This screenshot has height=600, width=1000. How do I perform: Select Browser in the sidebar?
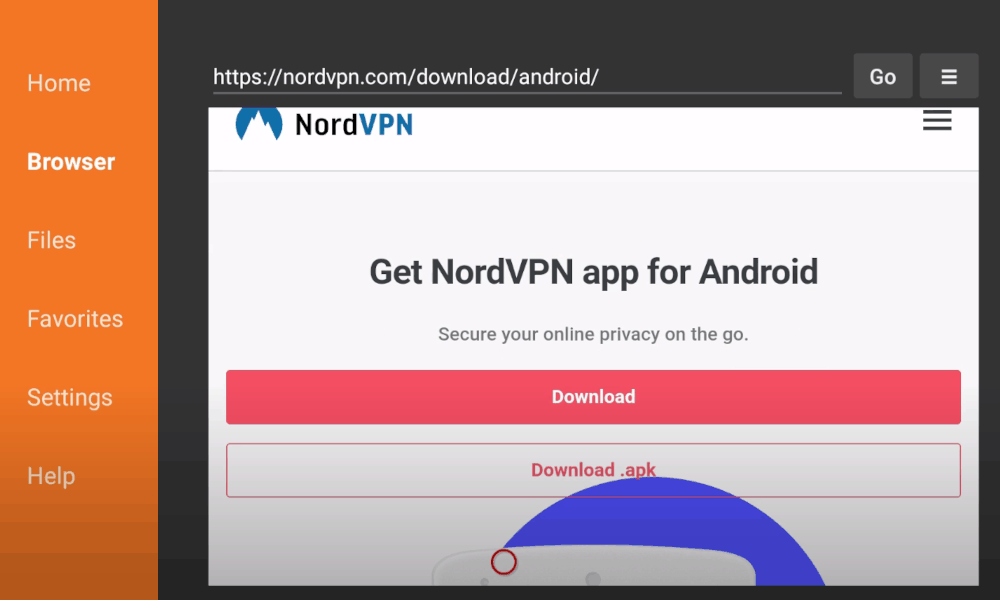click(71, 161)
